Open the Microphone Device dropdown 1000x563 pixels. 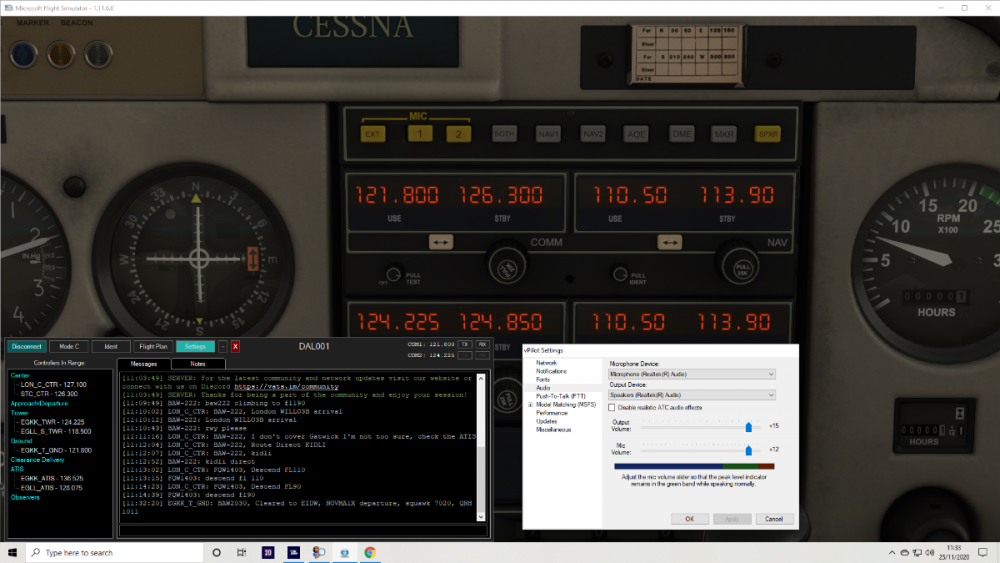[x=692, y=374]
